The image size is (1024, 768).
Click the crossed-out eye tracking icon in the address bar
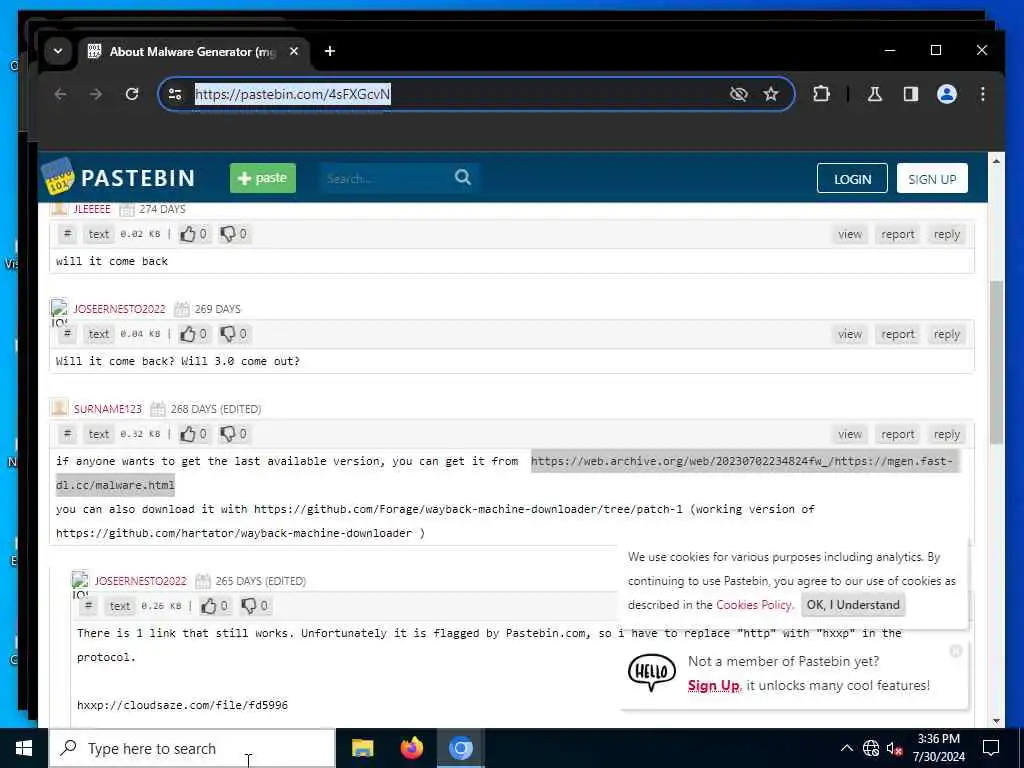coord(738,94)
